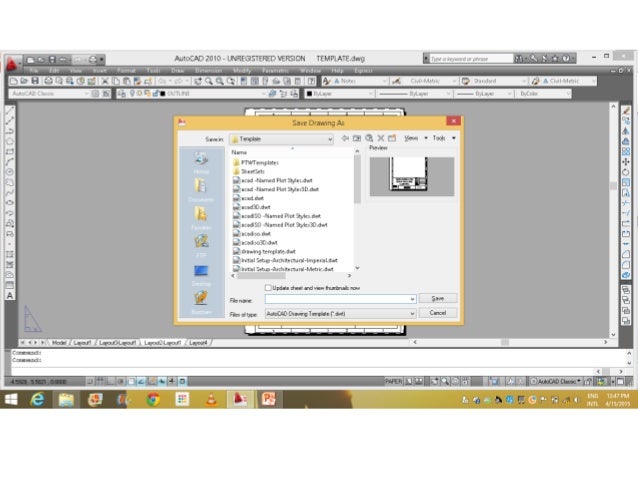Click the File name input field
The width and height of the screenshot is (638, 479).
(x=340, y=300)
